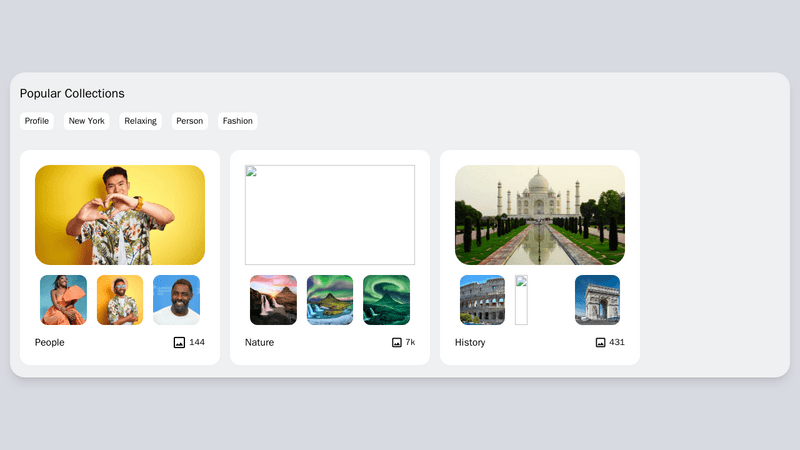The height and width of the screenshot is (450, 800).
Task: Click the image icon next to 431
Action: [601, 342]
